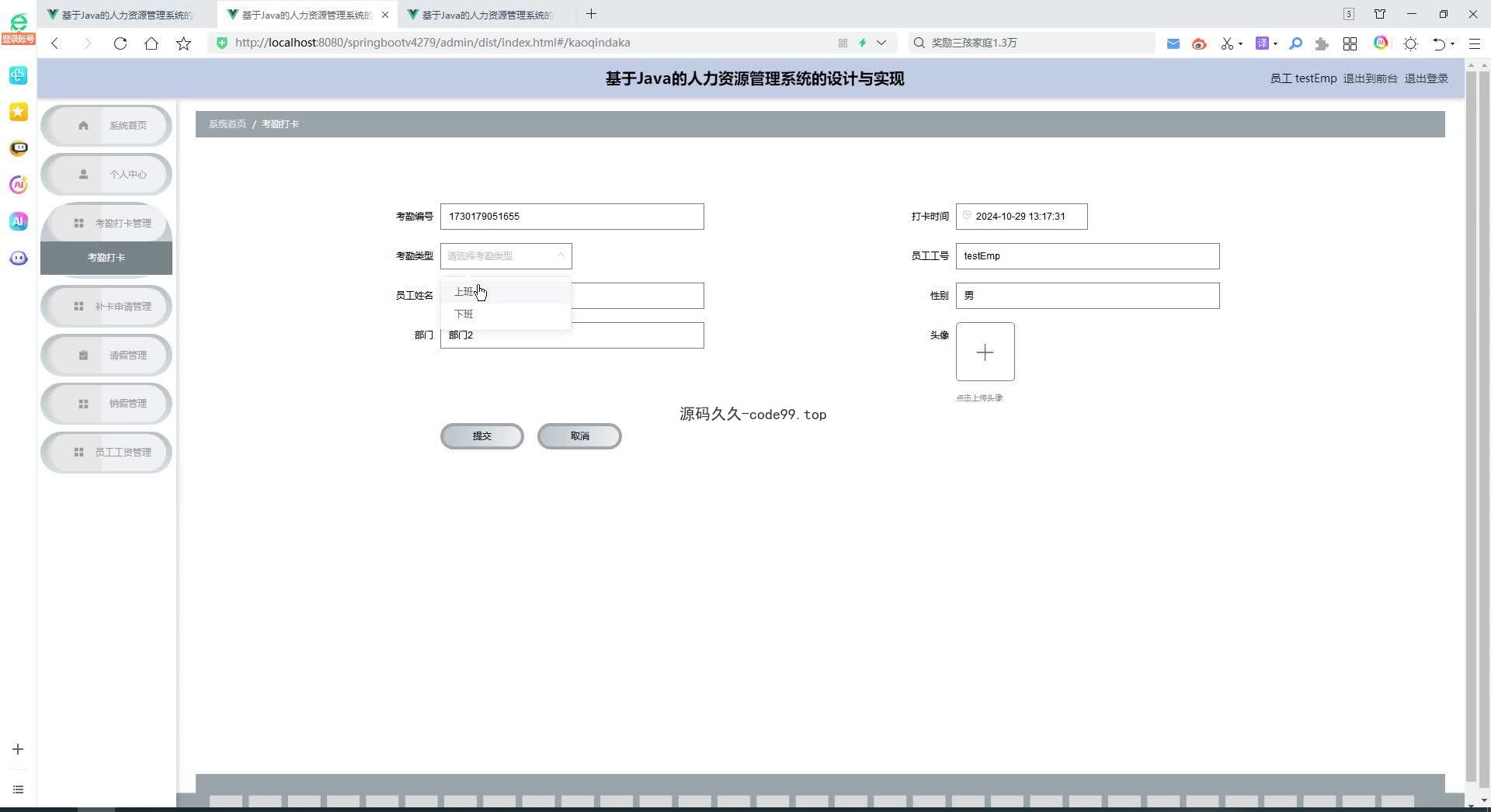Click 退出登录 link
Image resolution: width=1491 pixels, height=812 pixels.
(1426, 78)
